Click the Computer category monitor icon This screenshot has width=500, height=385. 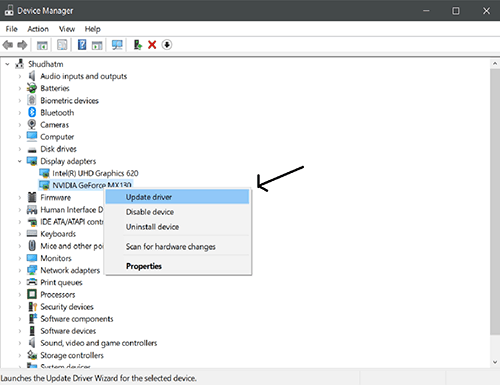pos(32,137)
